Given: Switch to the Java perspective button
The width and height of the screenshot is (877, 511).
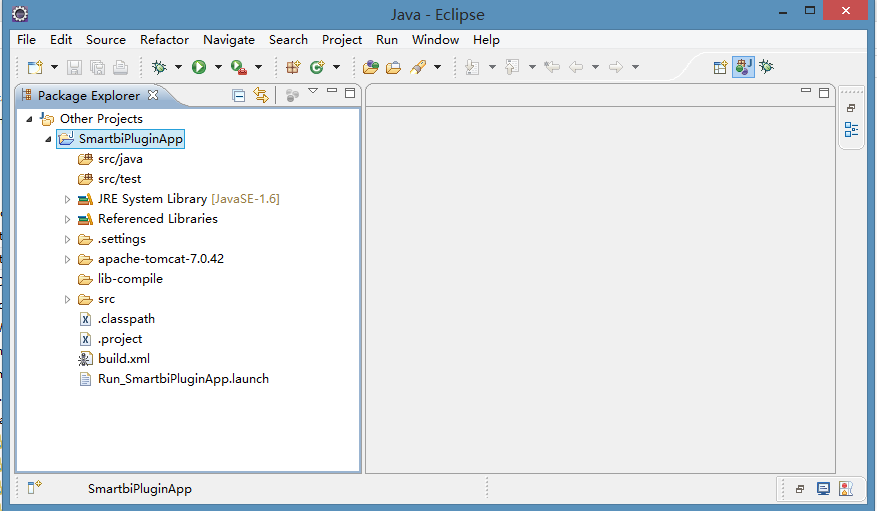Looking at the screenshot, I should (x=743, y=67).
